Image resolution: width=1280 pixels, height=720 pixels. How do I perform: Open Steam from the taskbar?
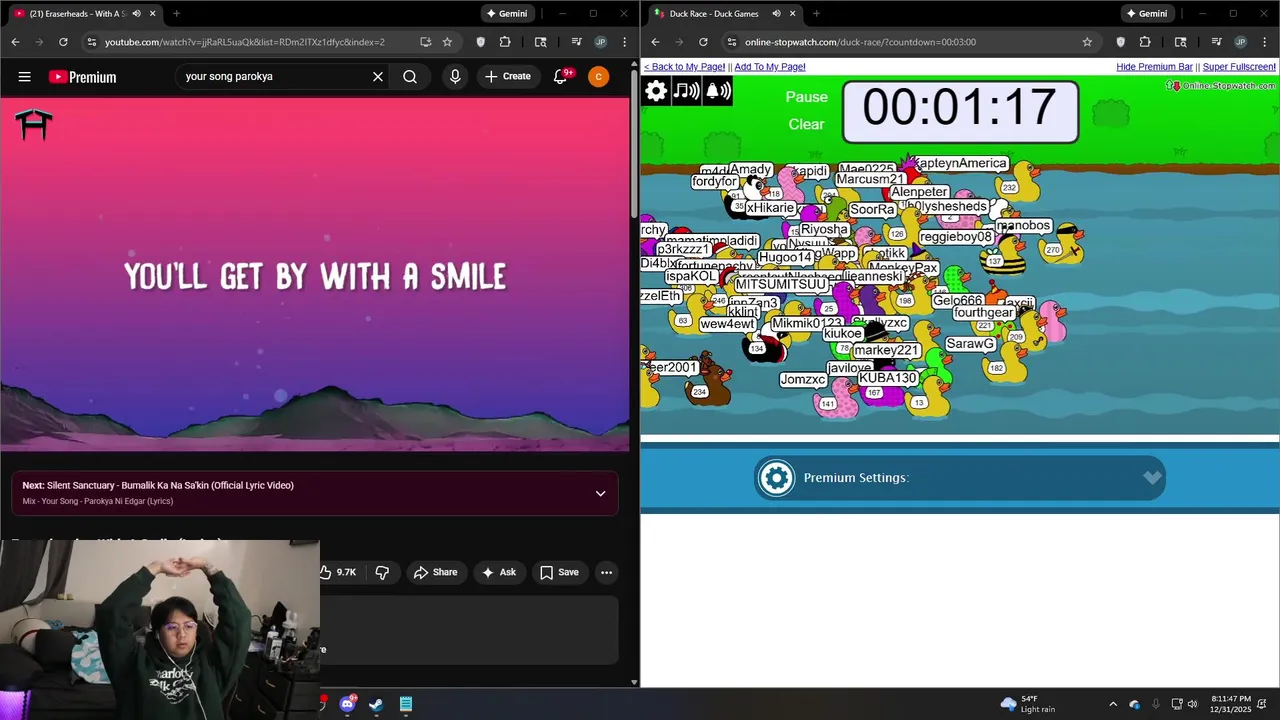(376, 704)
